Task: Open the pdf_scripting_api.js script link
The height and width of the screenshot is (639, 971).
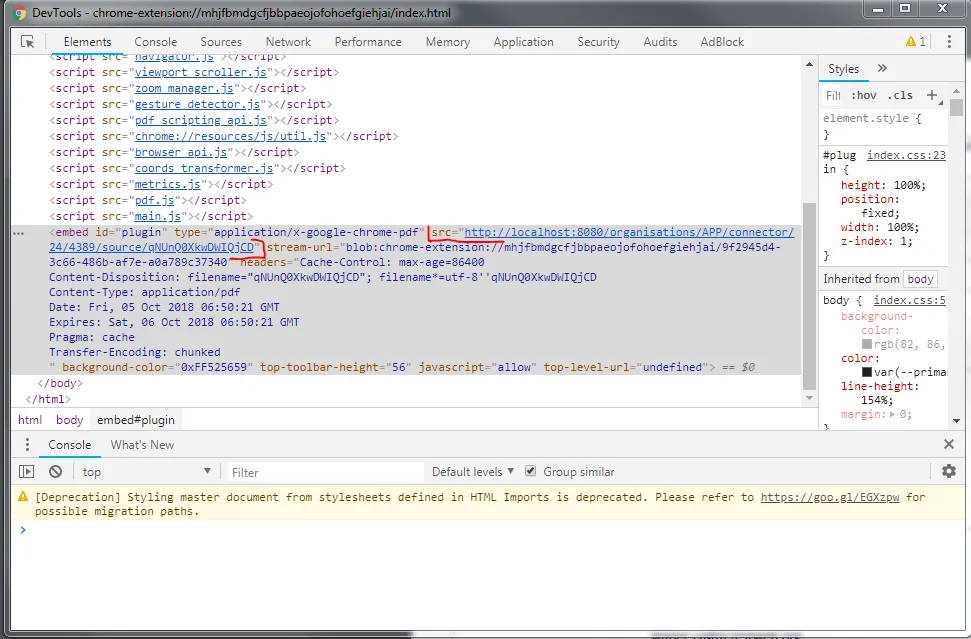Action: click(x=201, y=120)
